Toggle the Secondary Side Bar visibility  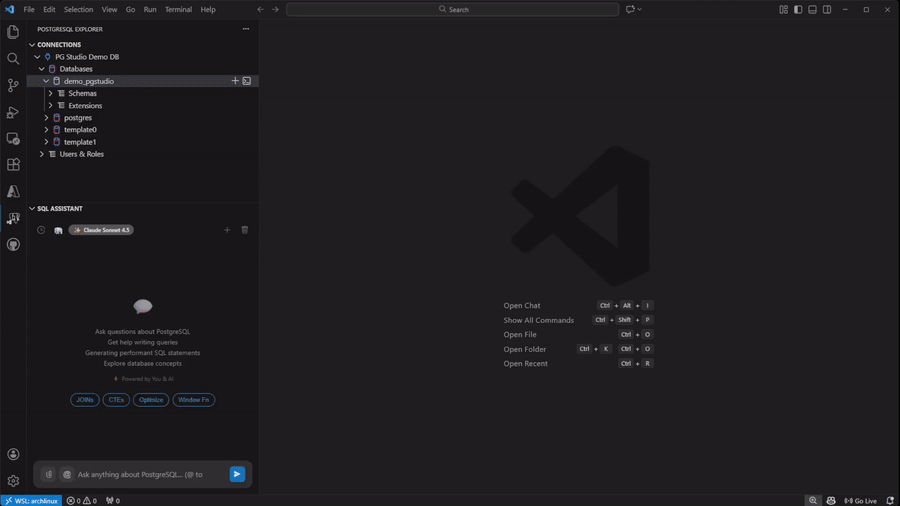[827, 9]
